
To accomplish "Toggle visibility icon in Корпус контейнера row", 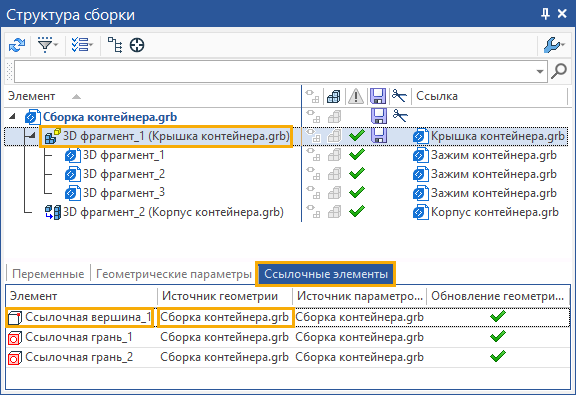I will [x=313, y=212].
